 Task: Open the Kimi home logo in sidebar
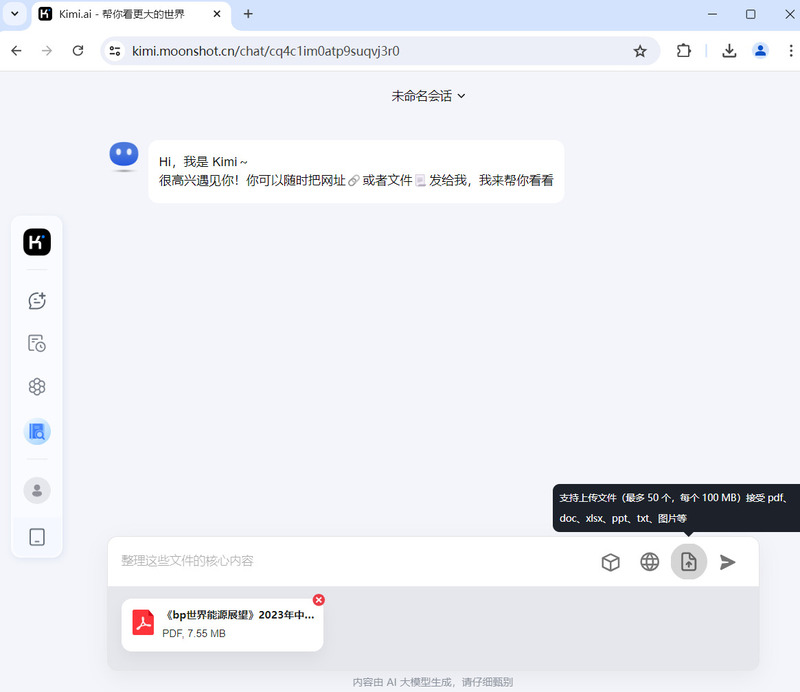[37, 242]
